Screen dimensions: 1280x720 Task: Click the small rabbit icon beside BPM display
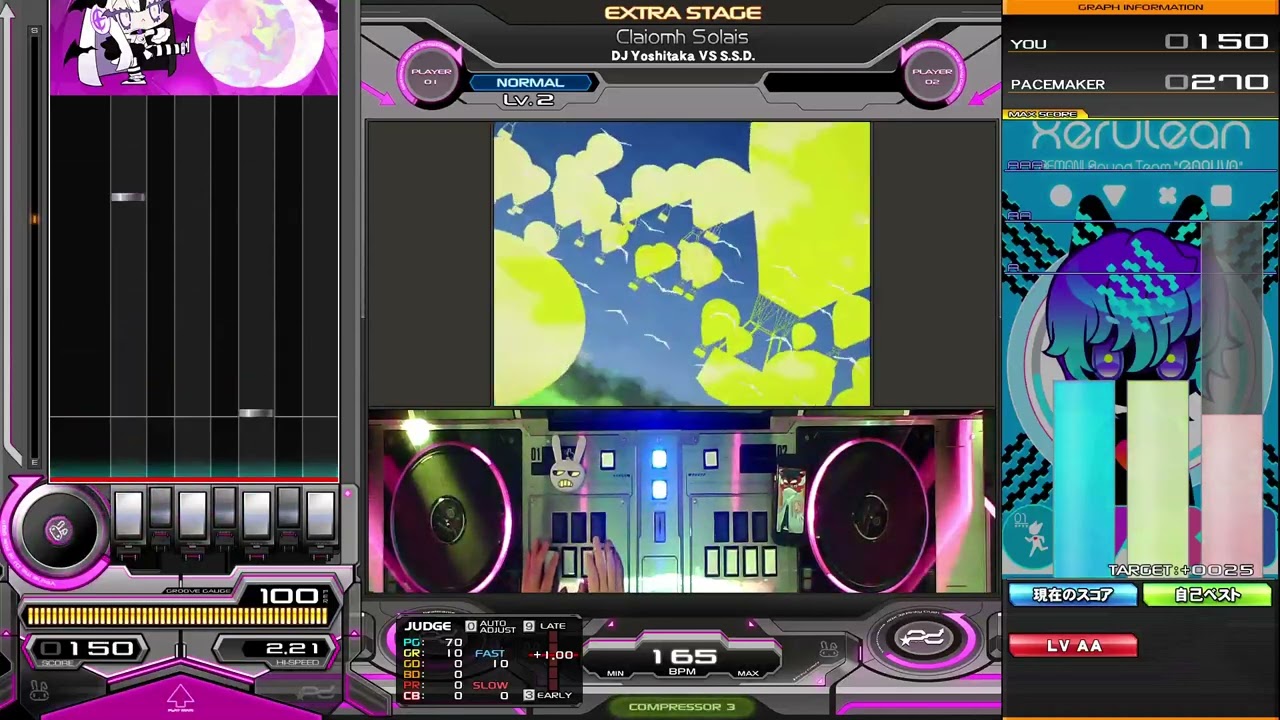pyautogui.click(x=828, y=650)
